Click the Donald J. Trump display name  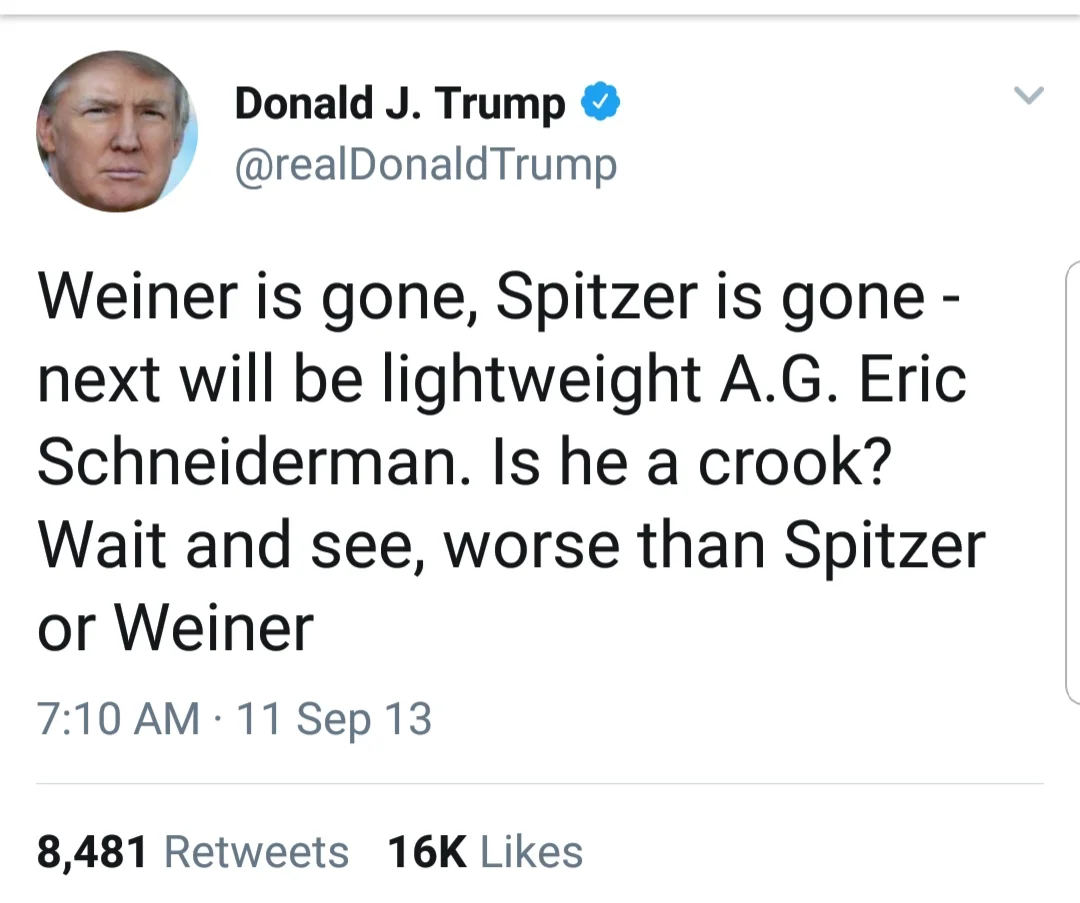[399, 103]
